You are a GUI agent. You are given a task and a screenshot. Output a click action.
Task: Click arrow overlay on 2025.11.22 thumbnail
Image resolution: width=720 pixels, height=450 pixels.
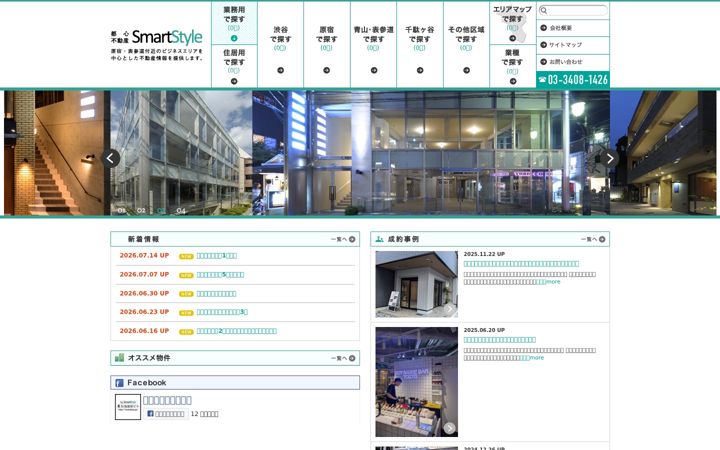[450, 309]
